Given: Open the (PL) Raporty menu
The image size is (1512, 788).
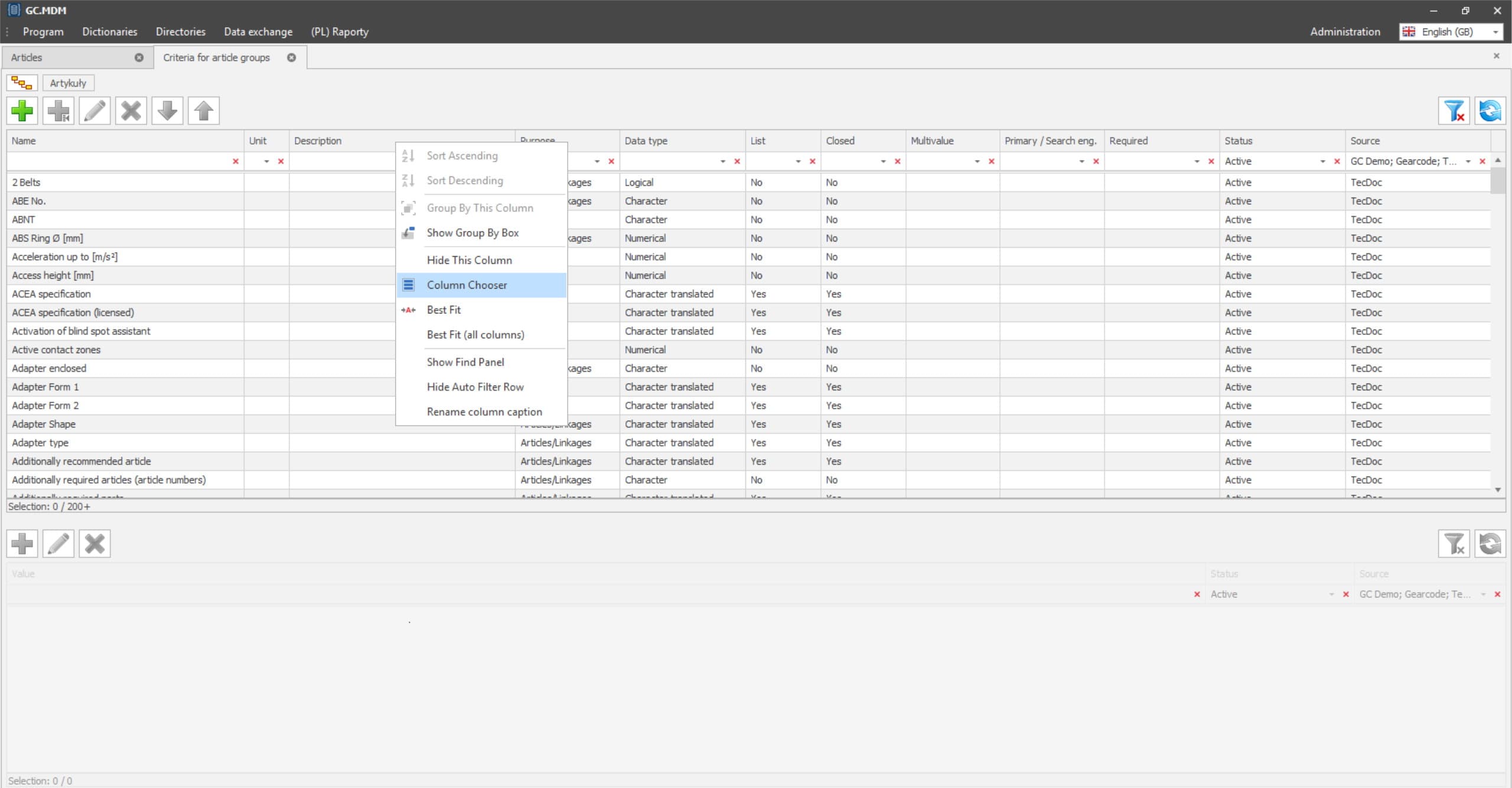Looking at the screenshot, I should tap(340, 32).
